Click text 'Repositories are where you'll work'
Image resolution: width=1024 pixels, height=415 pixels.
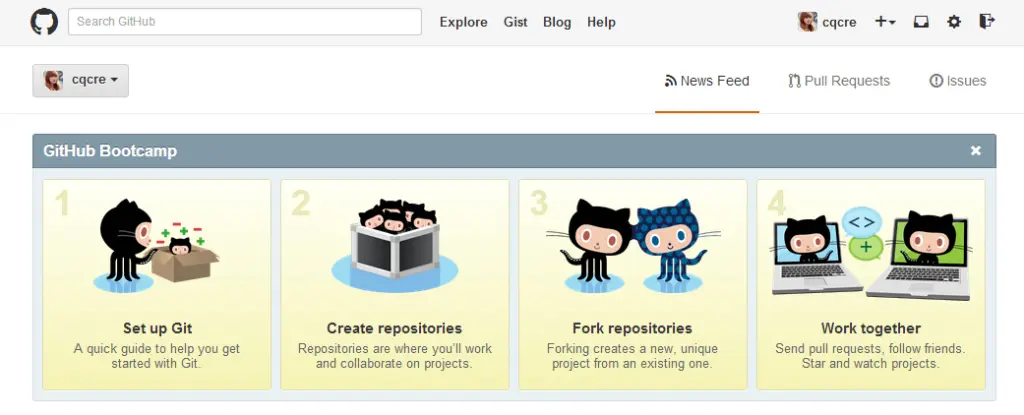[394, 348]
